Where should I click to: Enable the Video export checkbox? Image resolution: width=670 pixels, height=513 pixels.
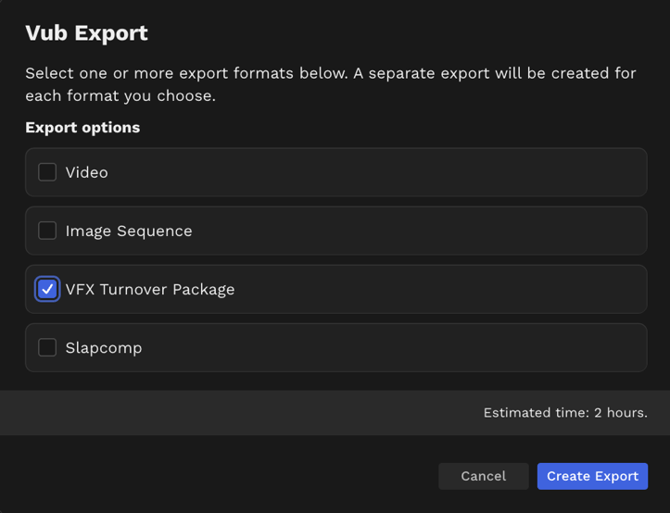tap(47, 172)
